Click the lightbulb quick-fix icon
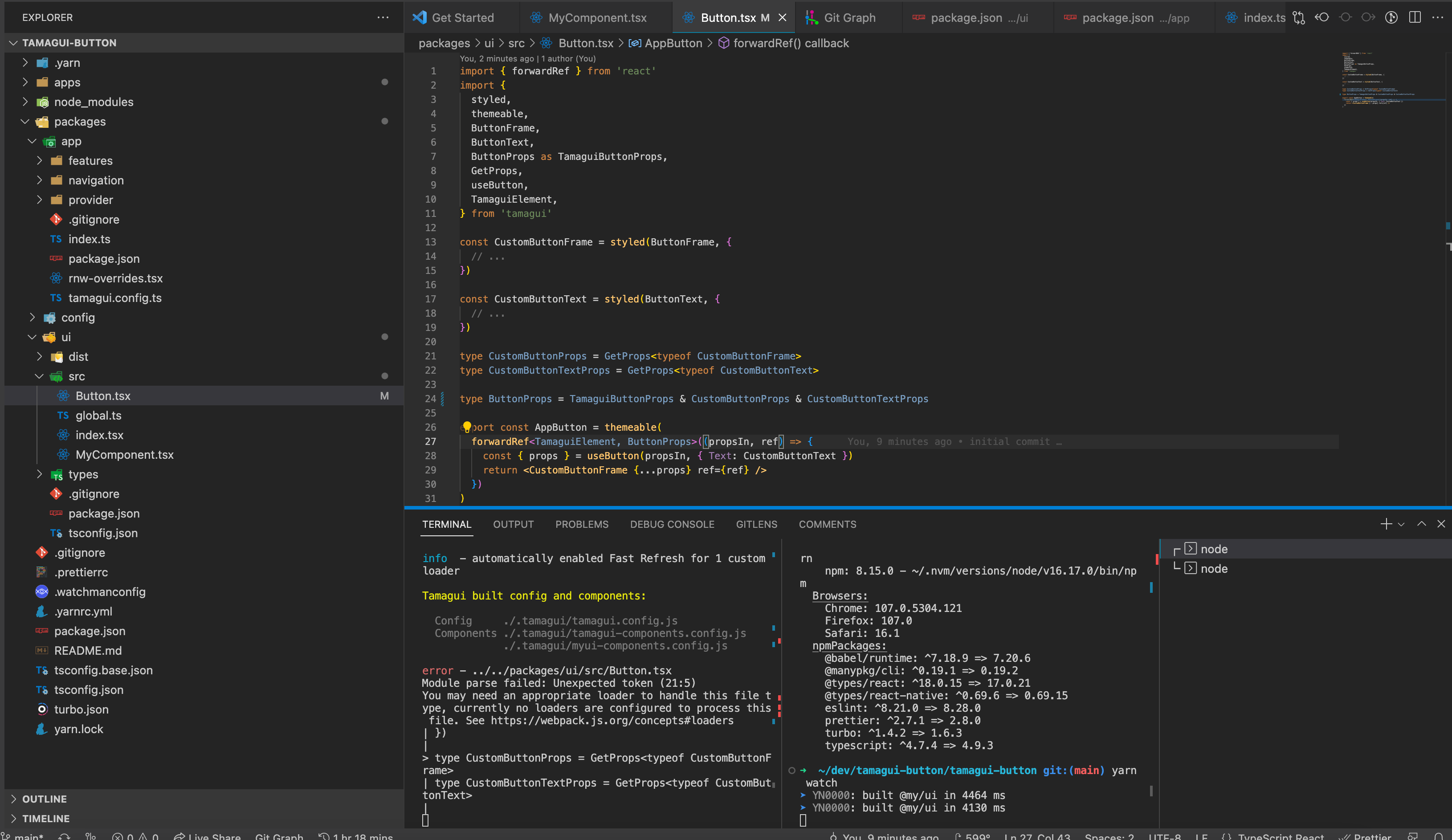Screen dimensions: 1452x840 (467, 427)
